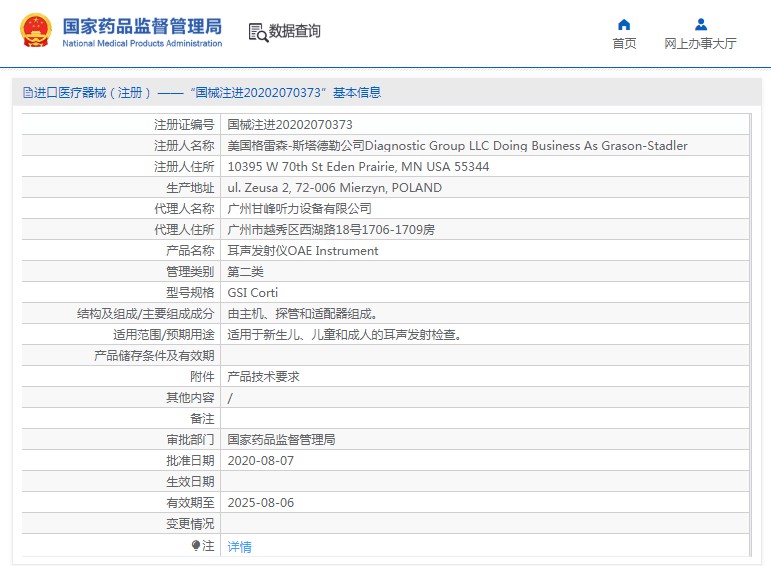Click the 国家药品监督管理局 site title
Image resolution: width=771 pixels, height=566 pixels.
(x=142, y=27)
